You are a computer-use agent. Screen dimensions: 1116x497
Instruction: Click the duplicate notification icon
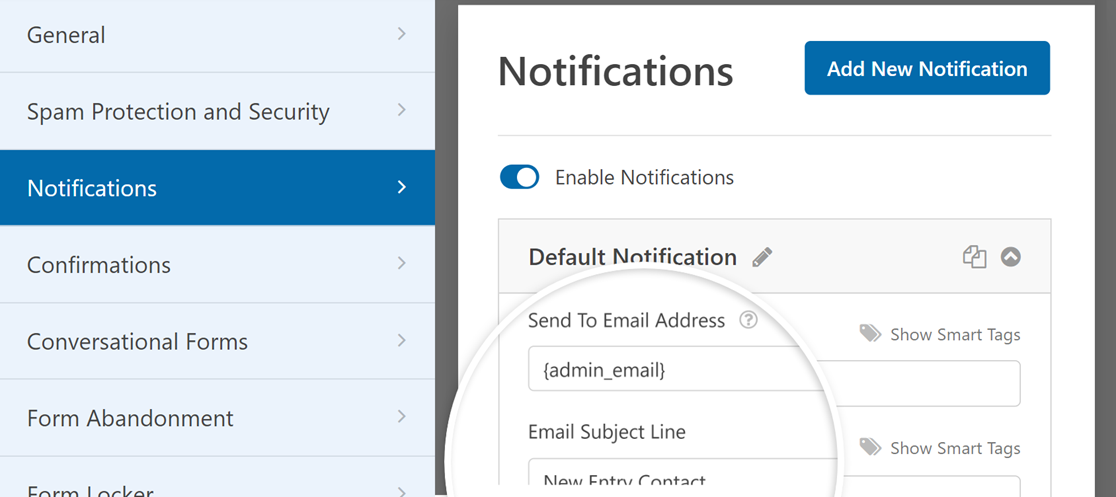click(x=974, y=257)
